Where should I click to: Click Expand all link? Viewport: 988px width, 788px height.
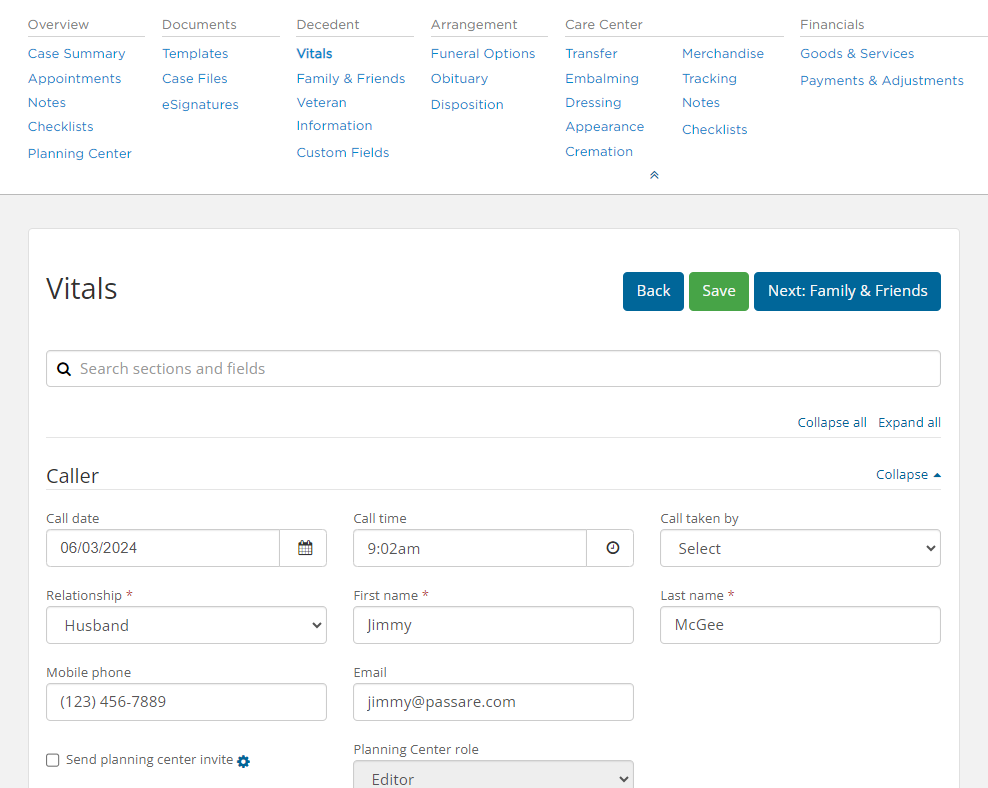coord(909,423)
